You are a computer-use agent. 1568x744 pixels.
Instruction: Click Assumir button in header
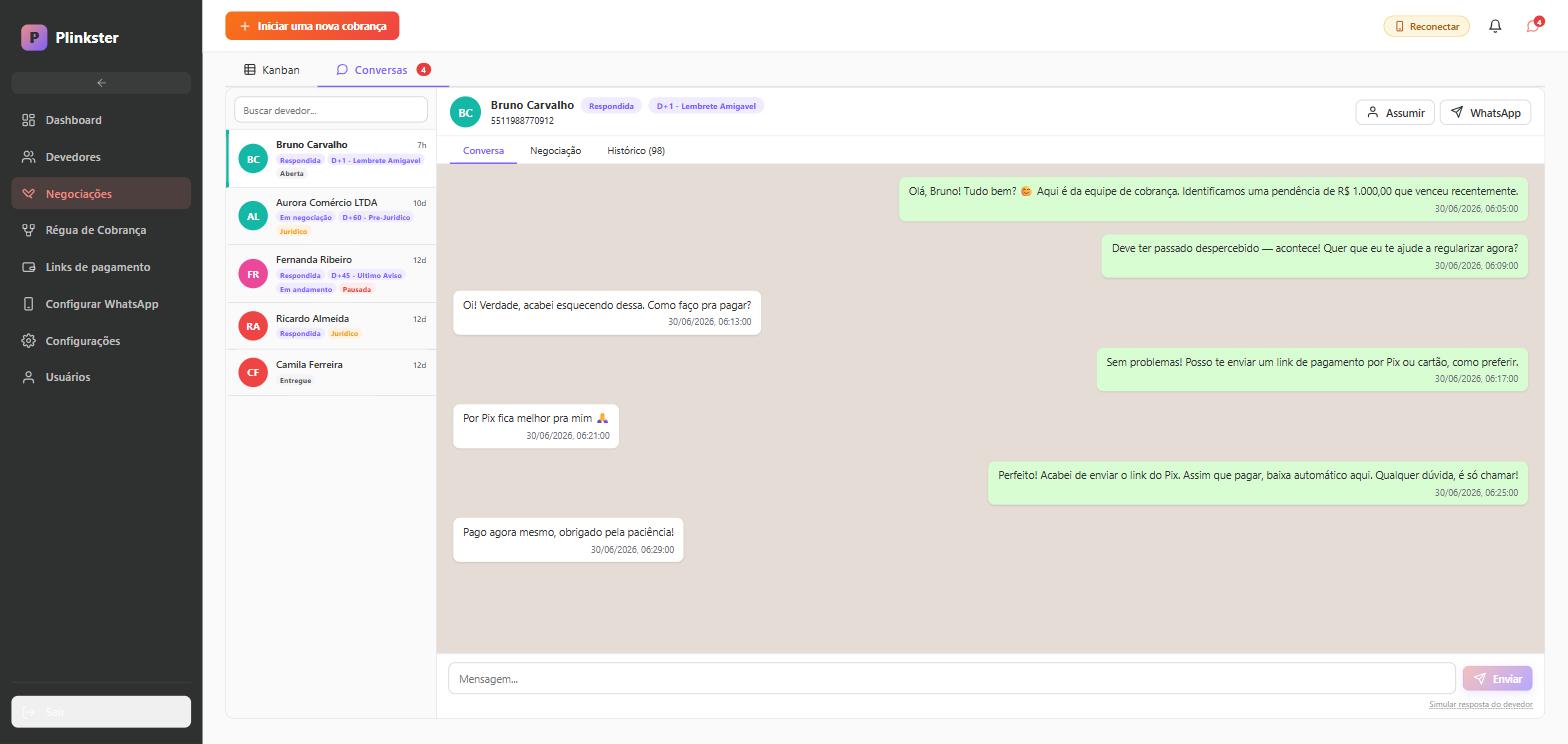pos(1395,112)
